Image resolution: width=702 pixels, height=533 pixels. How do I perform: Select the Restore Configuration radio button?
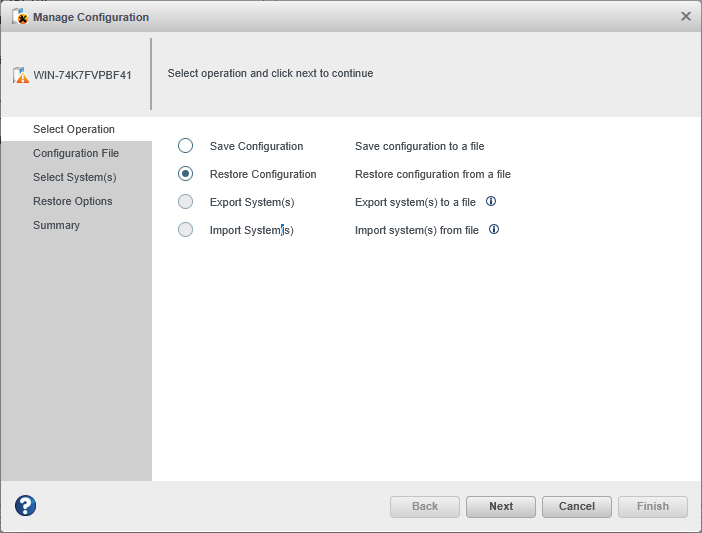tap(185, 174)
